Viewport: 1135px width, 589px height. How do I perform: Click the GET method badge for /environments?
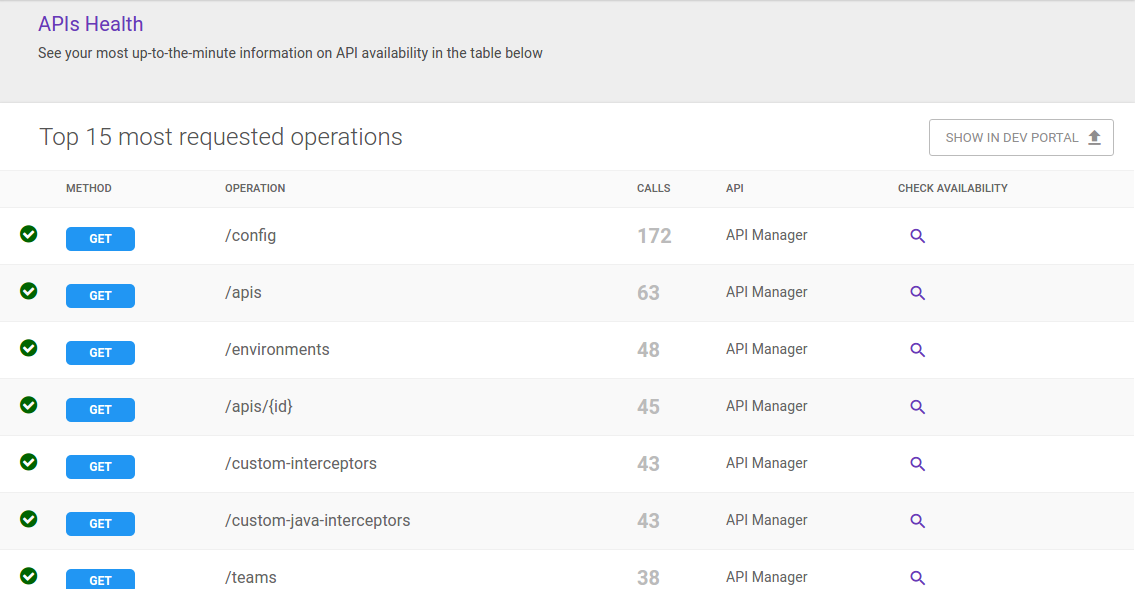(x=100, y=352)
